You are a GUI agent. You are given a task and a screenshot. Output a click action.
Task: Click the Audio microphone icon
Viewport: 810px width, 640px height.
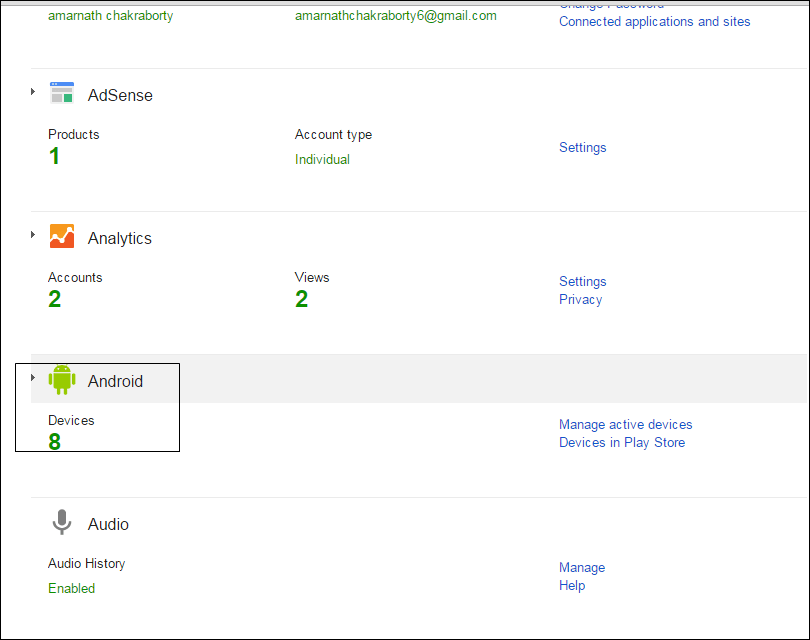(x=62, y=522)
